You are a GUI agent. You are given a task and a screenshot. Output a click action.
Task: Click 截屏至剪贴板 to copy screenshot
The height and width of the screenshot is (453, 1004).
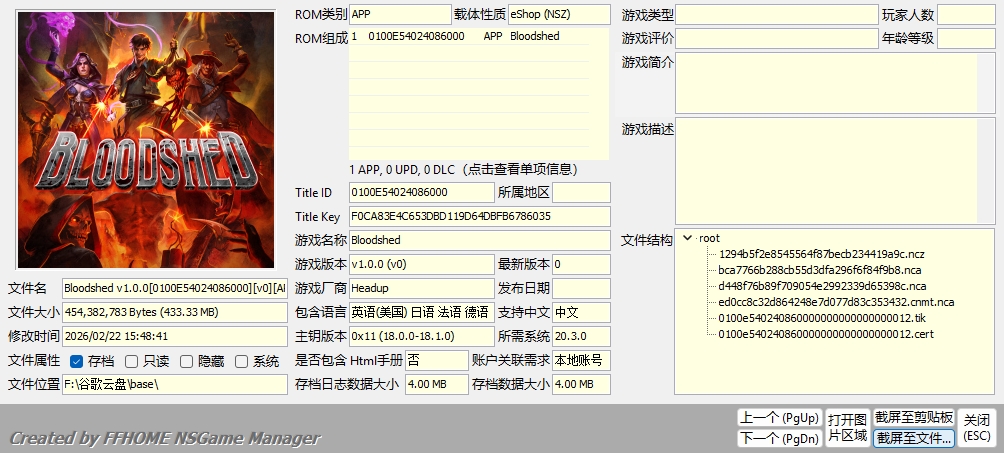[x=914, y=417]
